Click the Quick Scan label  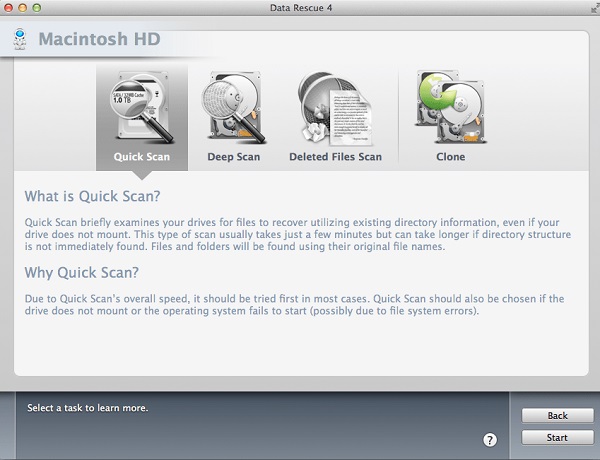pos(142,157)
